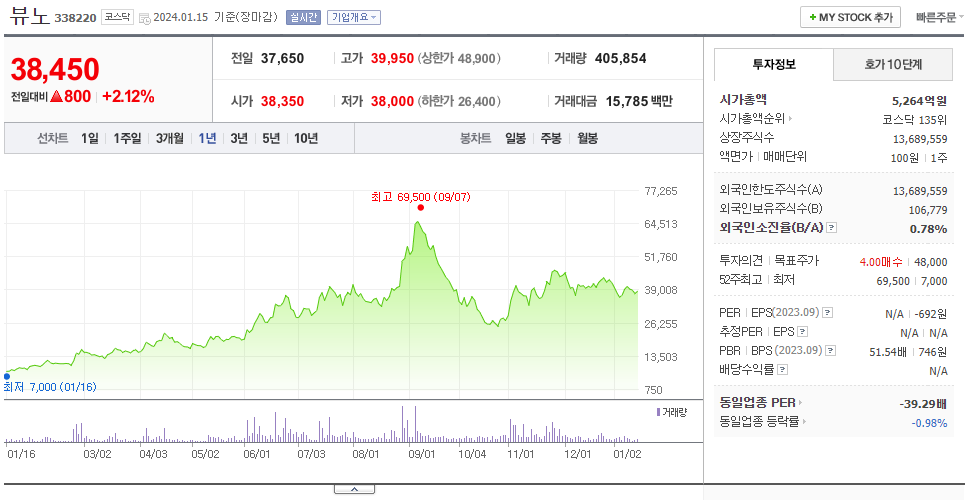
Task: Click the MY STOCK 추가 button
Action: (x=850, y=17)
